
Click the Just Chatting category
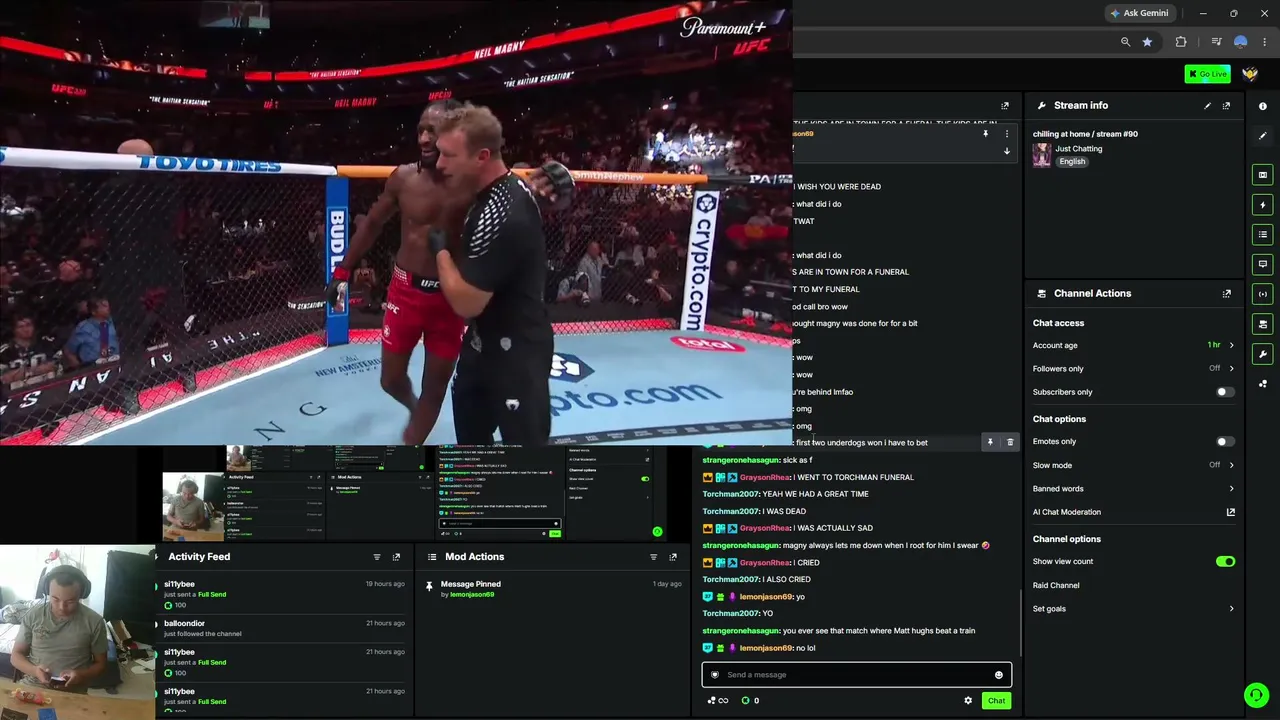[1079, 149]
